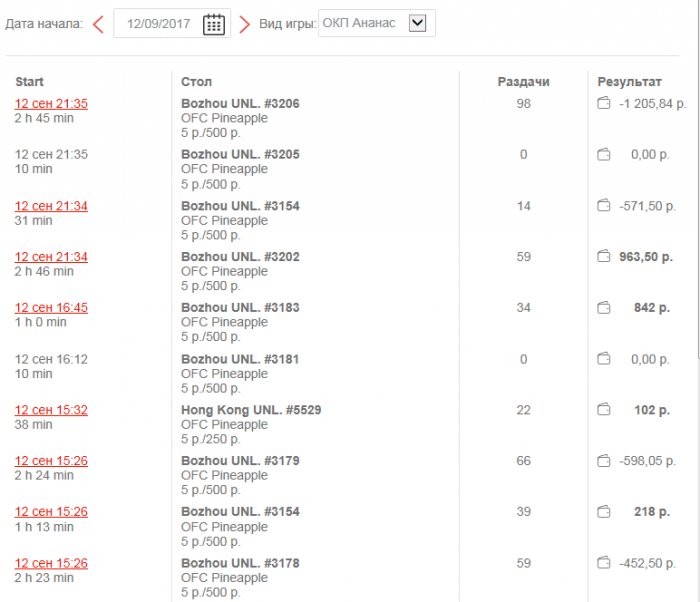700x602 pixels.
Task: Click wallet icon next to 218 р.
Action: click(604, 511)
